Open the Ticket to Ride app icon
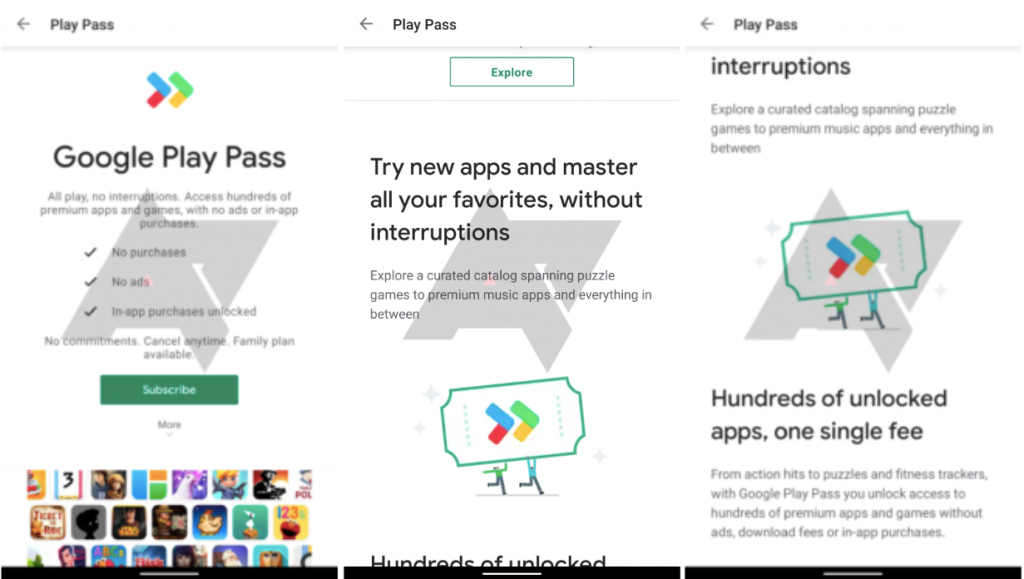Image resolution: width=1024 pixels, height=579 pixels. click(x=48, y=522)
